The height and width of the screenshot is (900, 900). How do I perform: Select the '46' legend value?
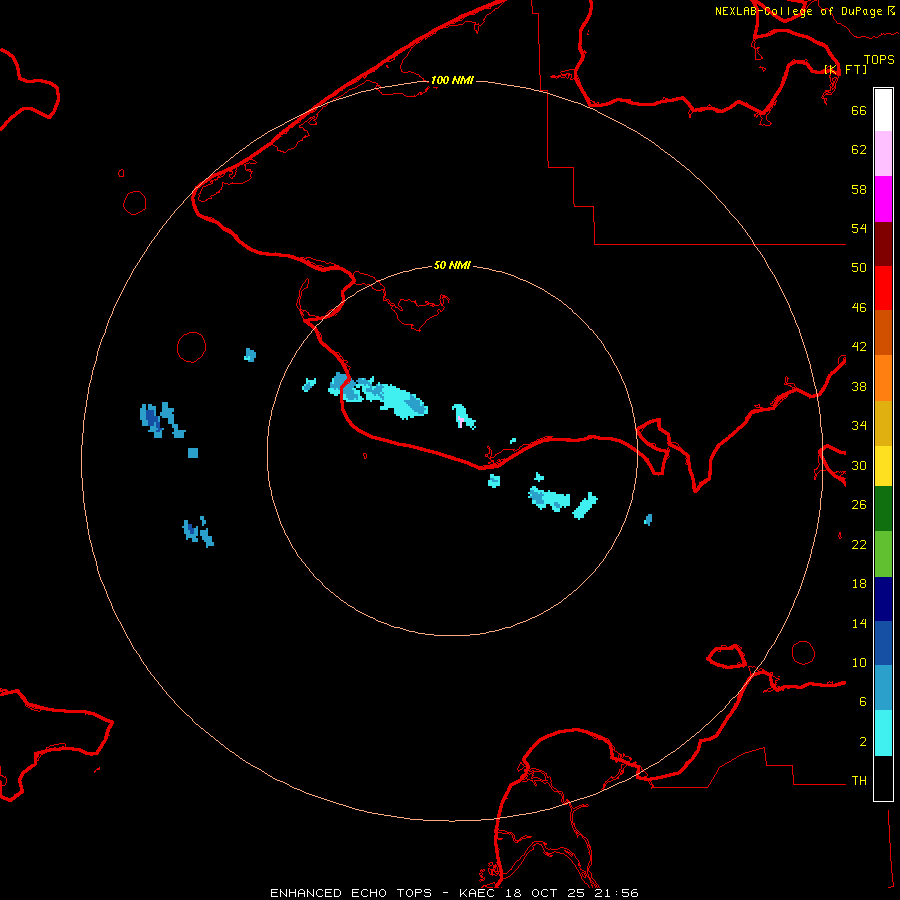point(859,308)
